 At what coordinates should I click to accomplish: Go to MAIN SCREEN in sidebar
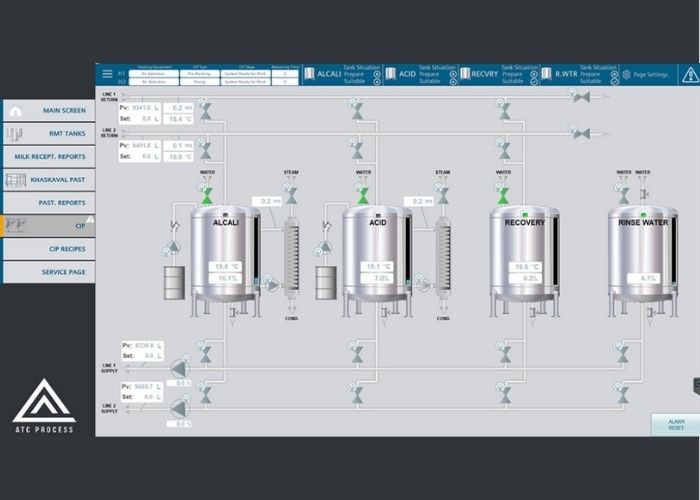click(x=48, y=111)
